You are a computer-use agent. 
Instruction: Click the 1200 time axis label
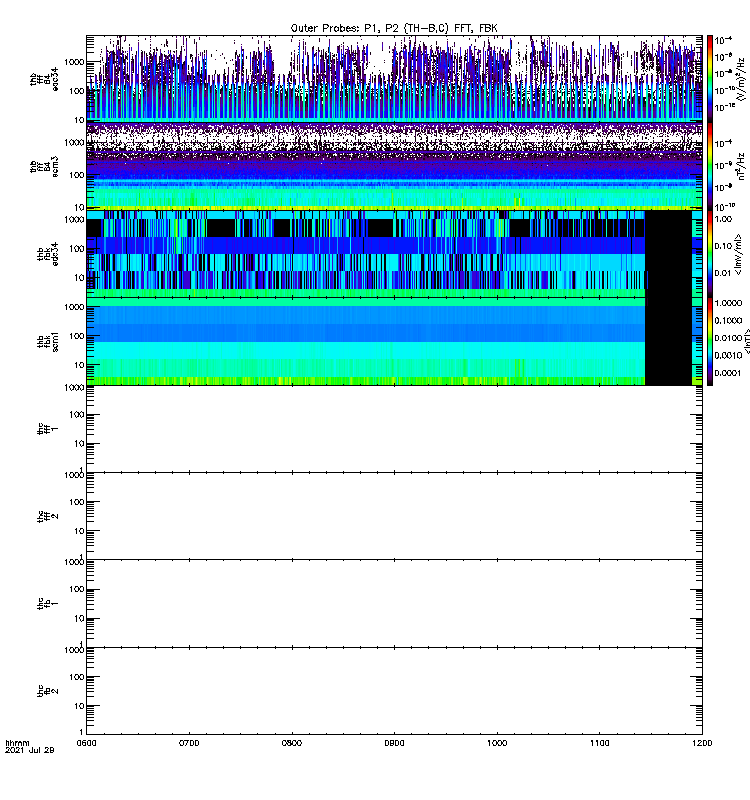pyautogui.click(x=702, y=744)
